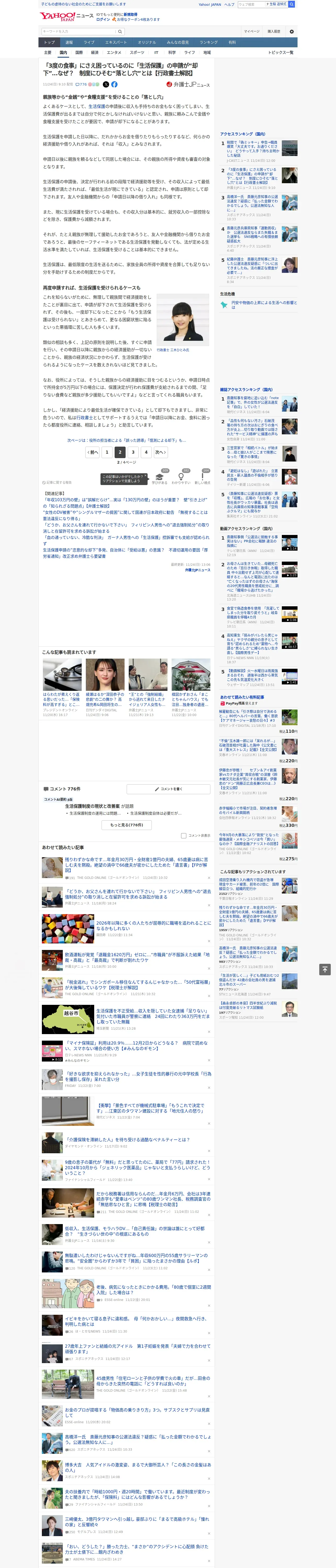The image size is (336, 1568).
Task: Open the ランキング tab
Action: click(209, 43)
